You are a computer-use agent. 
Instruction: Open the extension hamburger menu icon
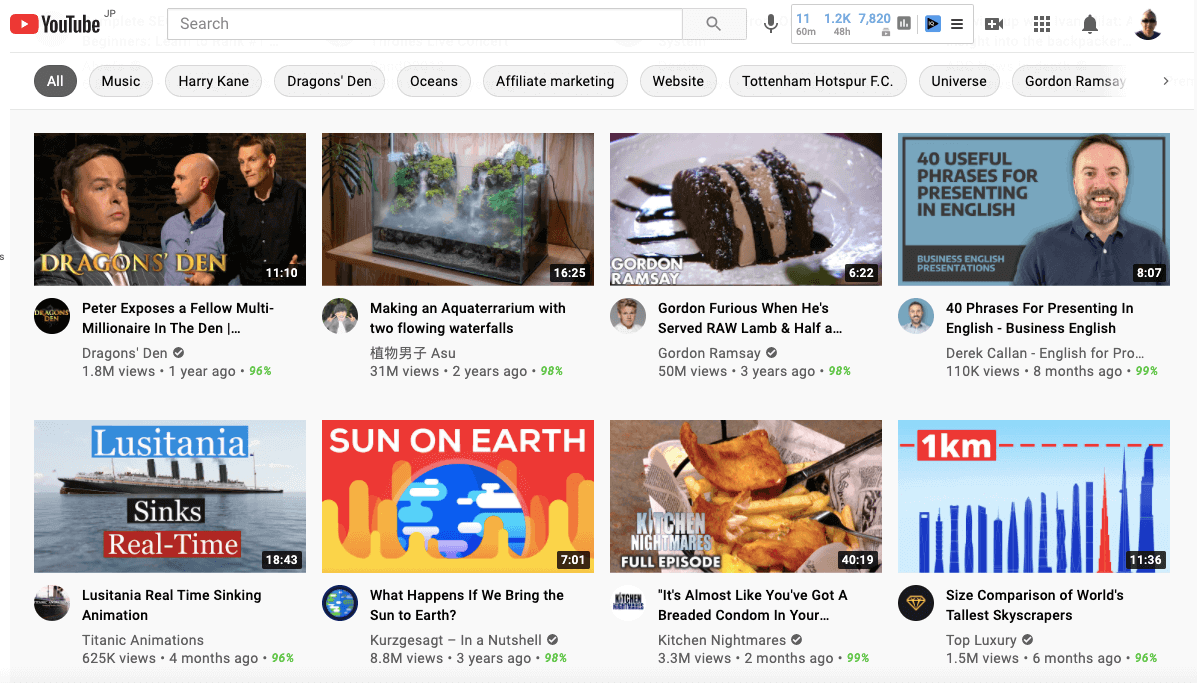click(957, 24)
